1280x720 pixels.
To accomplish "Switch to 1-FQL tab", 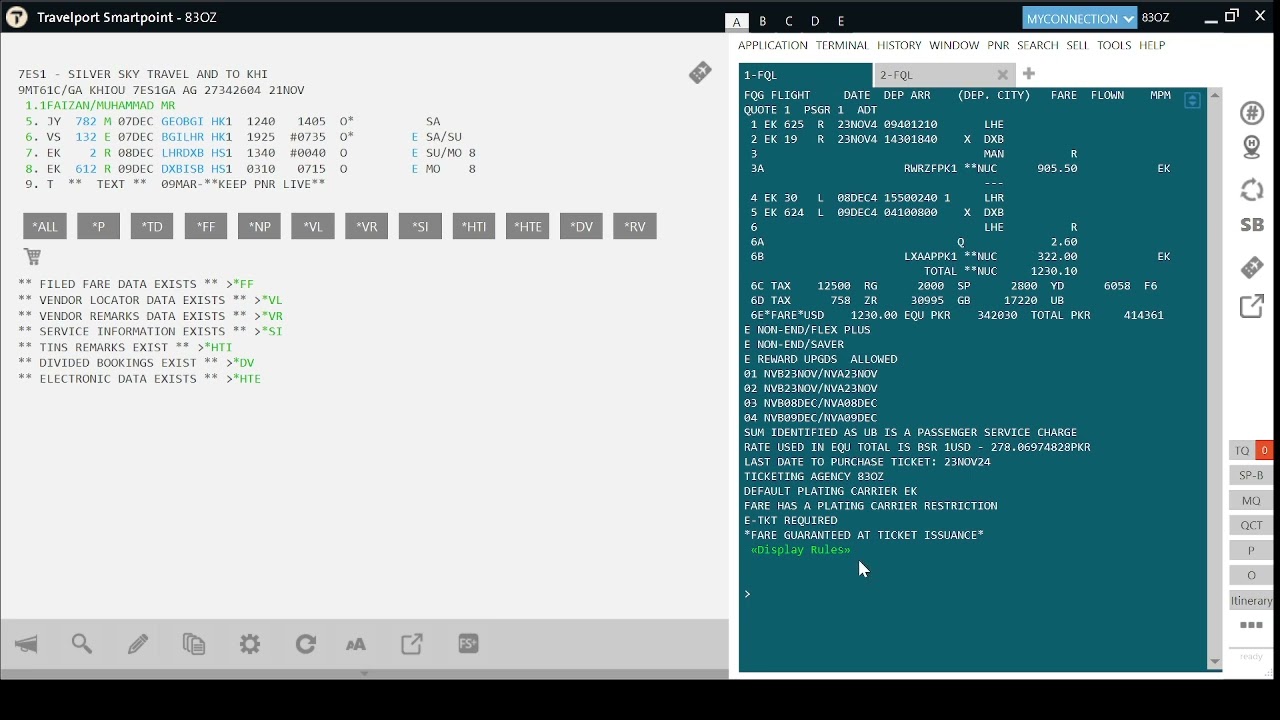I will click(x=805, y=75).
